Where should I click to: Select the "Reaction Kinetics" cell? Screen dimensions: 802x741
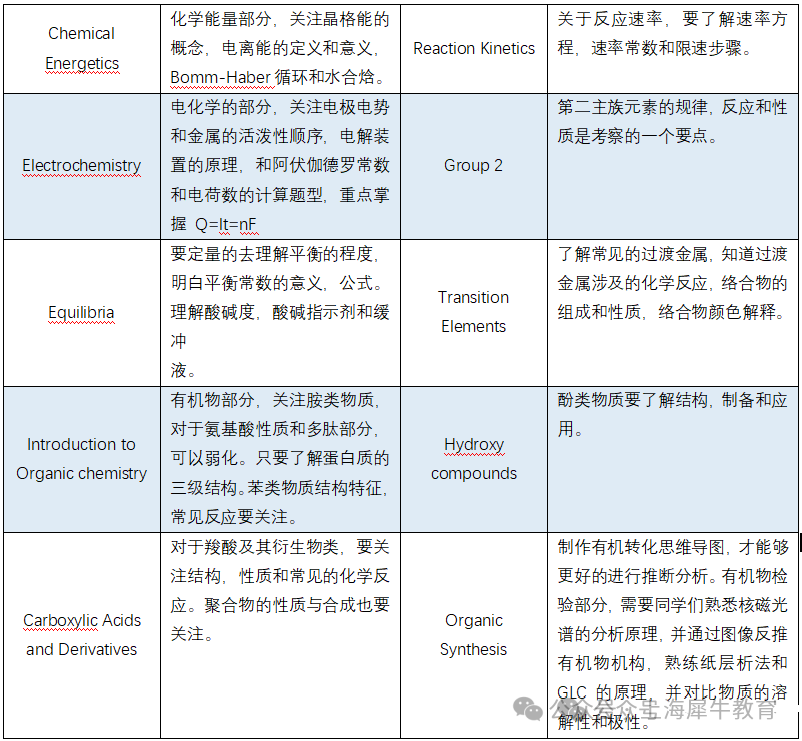coord(474,49)
